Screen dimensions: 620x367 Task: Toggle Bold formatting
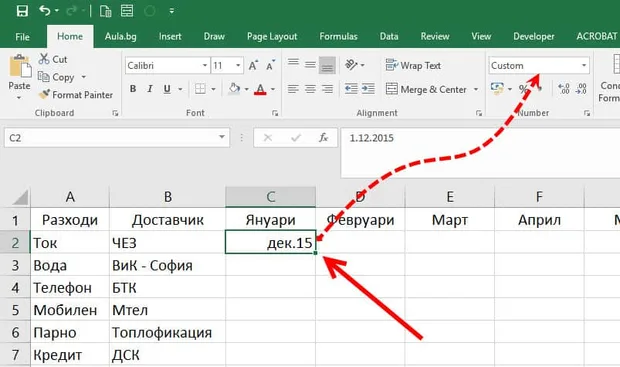133,89
